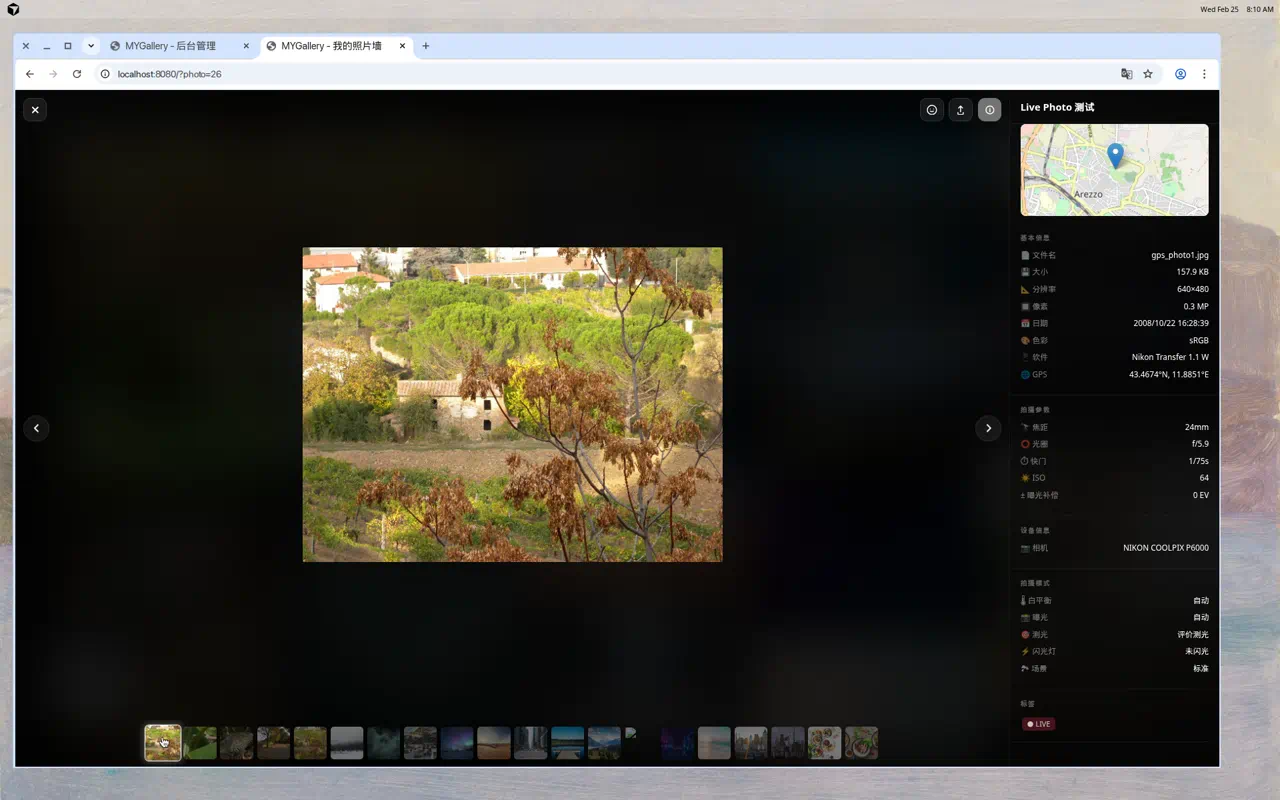This screenshot has height=800, width=1280.
Task: Click the share/upload icon
Action: [x=960, y=110]
